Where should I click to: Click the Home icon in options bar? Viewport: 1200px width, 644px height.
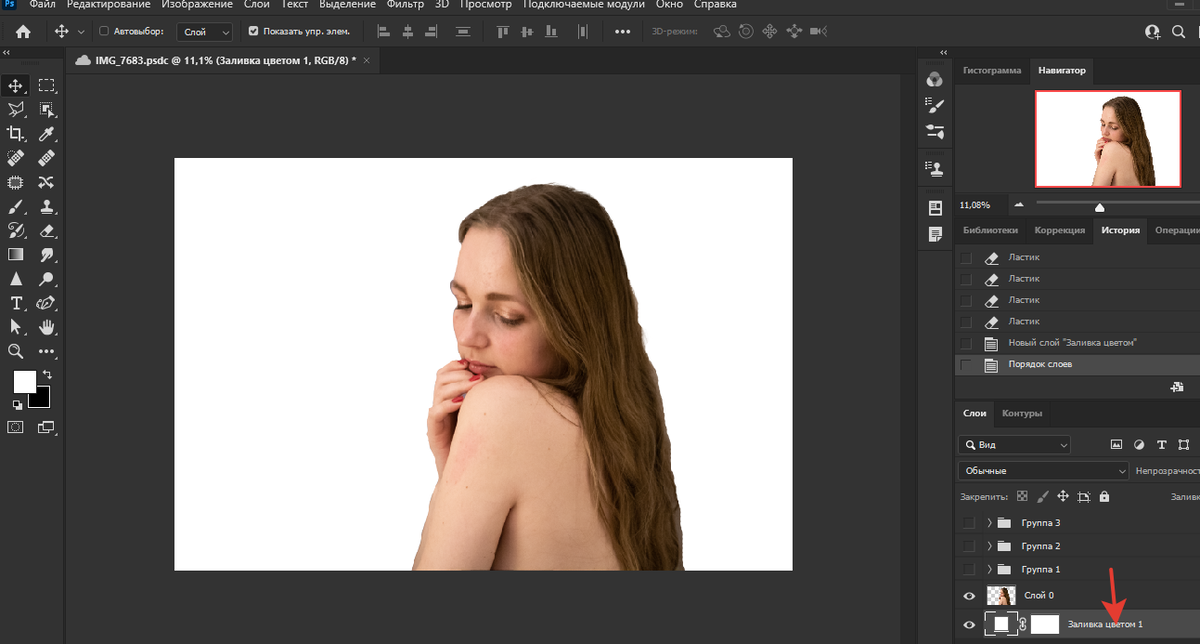click(x=23, y=32)
